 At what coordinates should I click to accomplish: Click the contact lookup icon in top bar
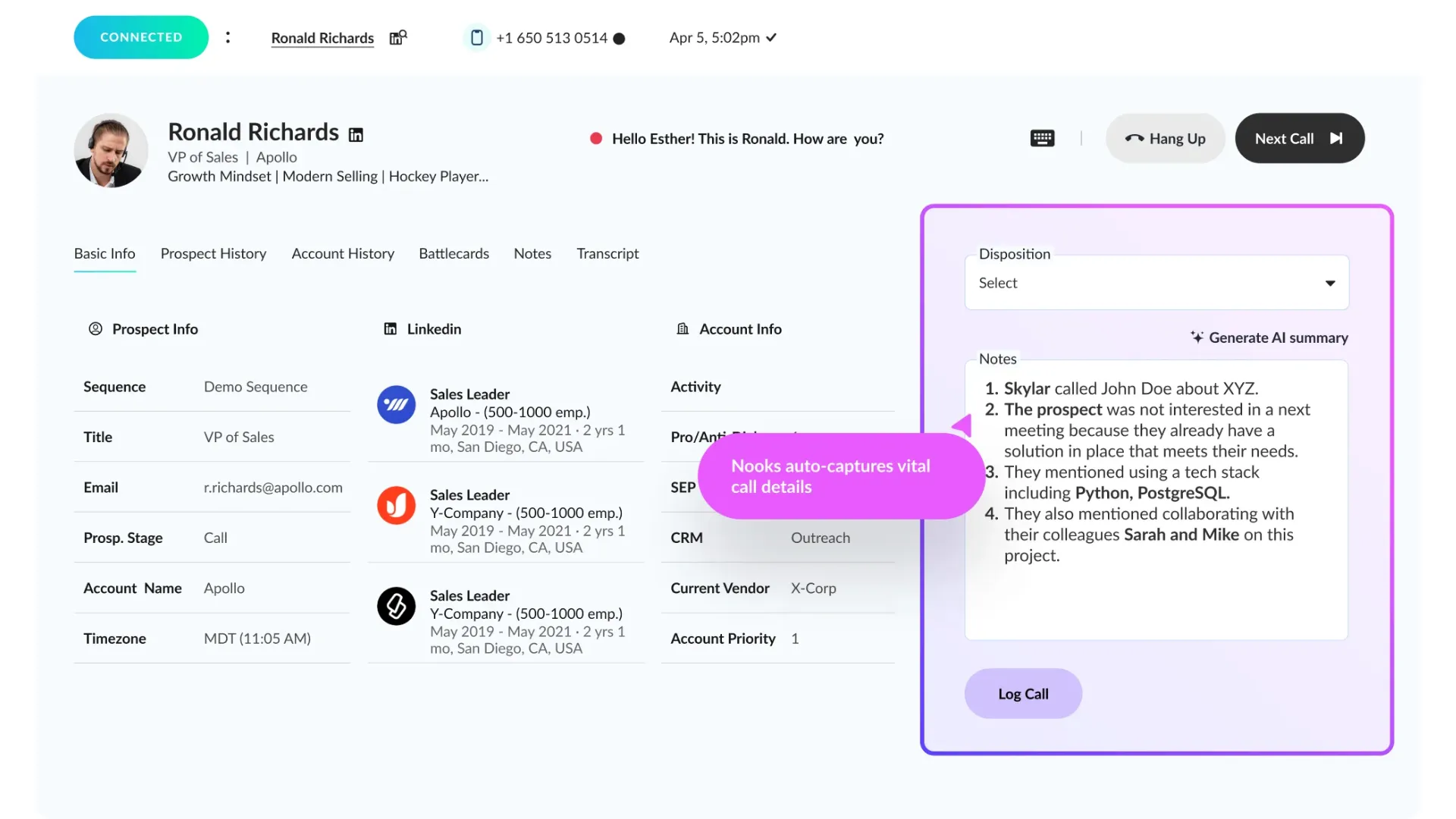click(x=398, y=38)
